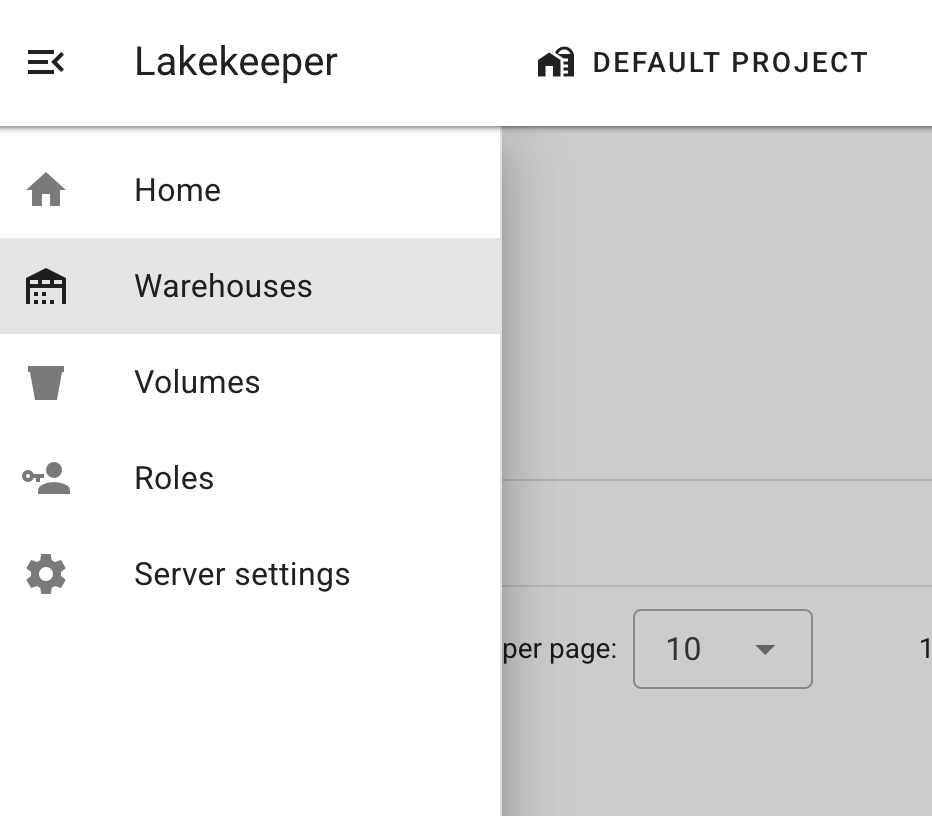The height and width of the screenshot is (816, 932).
Task: Go to the Home menu item
Action: click(x=178, y=190)
